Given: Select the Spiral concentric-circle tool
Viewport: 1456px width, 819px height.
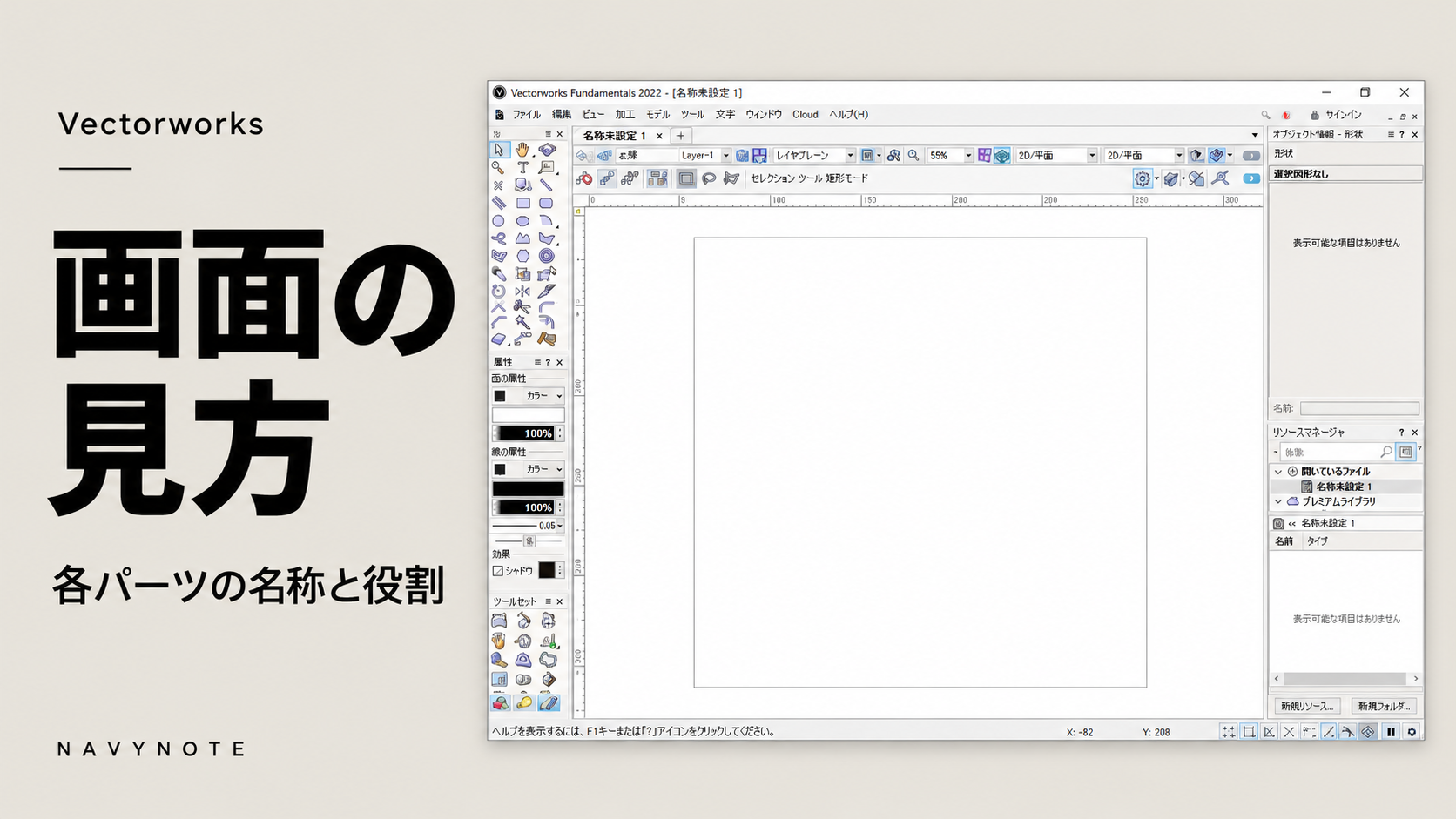Looking at the screenshot, I should tap(546, 256).
